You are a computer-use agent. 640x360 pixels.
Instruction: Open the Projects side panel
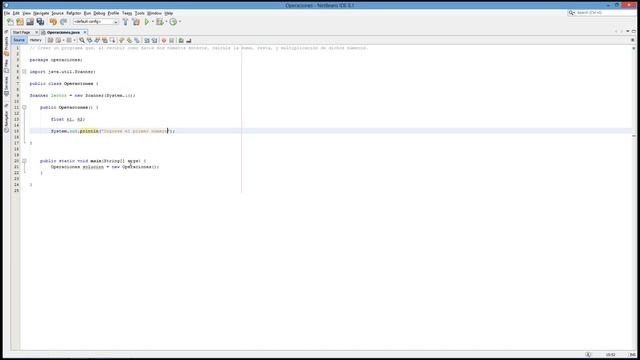pos(6,46)
